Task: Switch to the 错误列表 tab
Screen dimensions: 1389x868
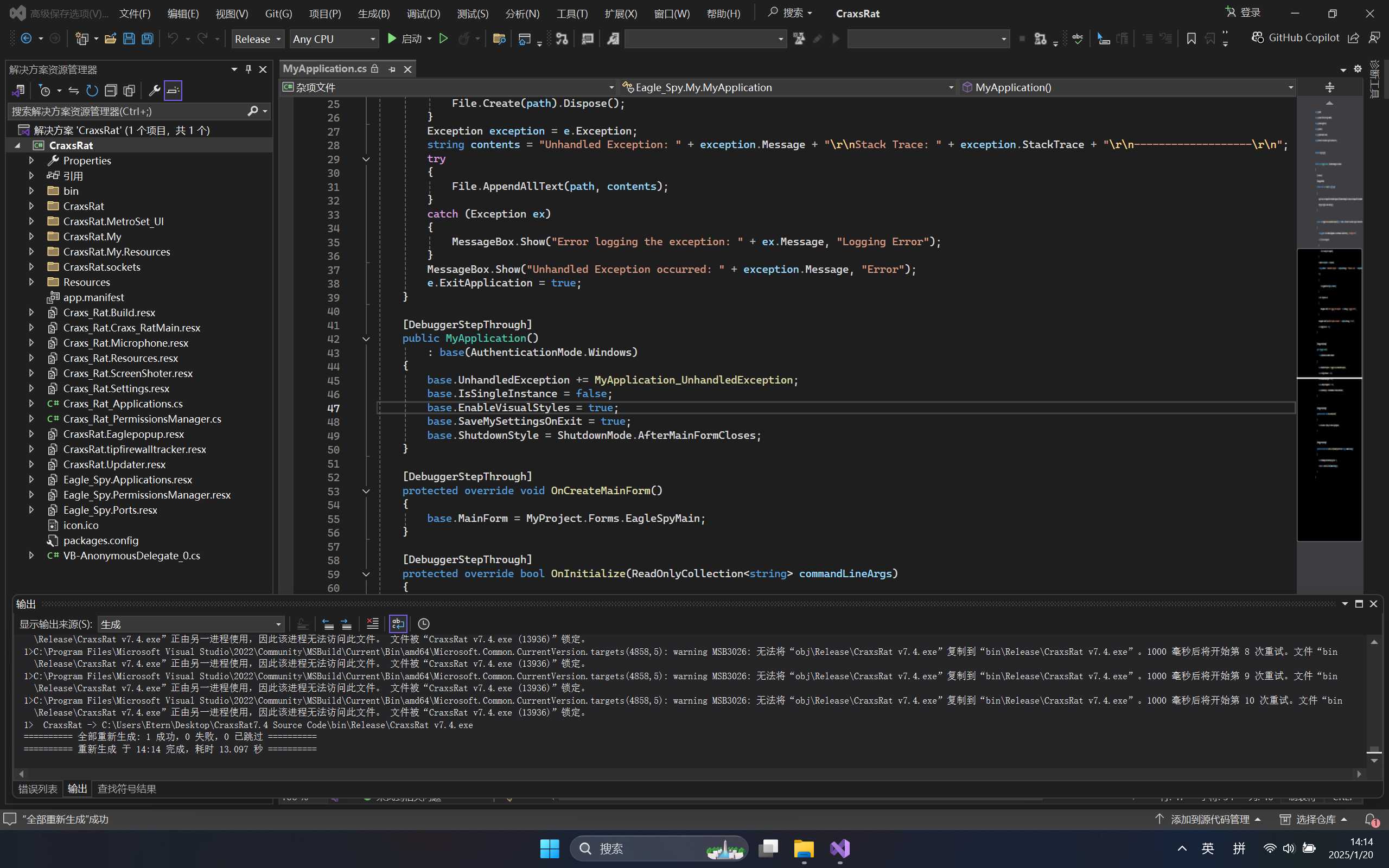Action: coord(38,789)
